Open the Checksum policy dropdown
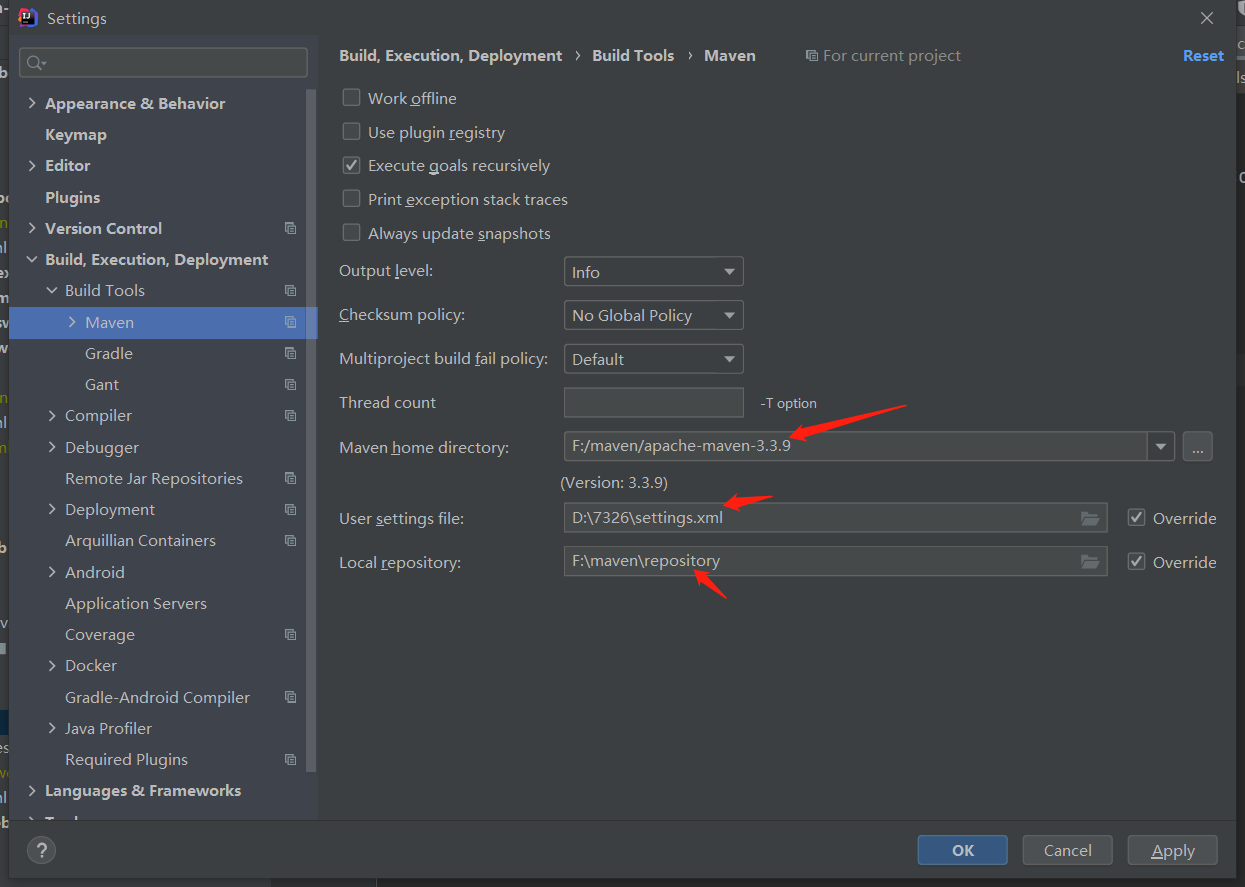Image resolution: width=1245 pixels, height=887 pixels. pyautogui.click(x=653, y=315)
